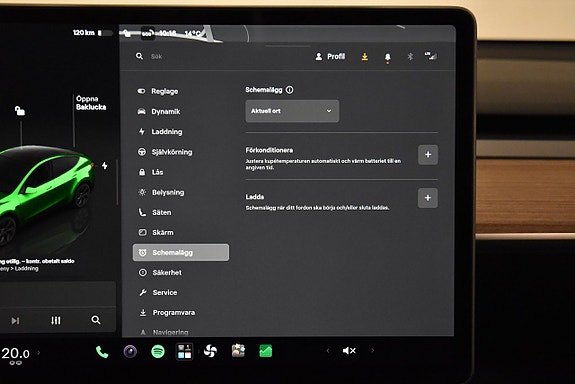The image size is (575, 384).
Task: Decrease volume with the left arrow
Action: click(x=327, y=351)
